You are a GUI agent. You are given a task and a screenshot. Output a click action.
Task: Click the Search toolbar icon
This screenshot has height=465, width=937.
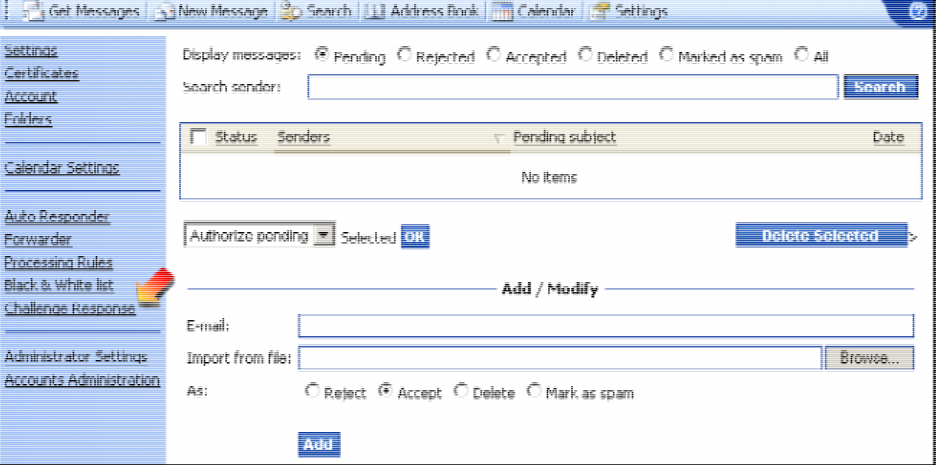[x=290, y=12]
